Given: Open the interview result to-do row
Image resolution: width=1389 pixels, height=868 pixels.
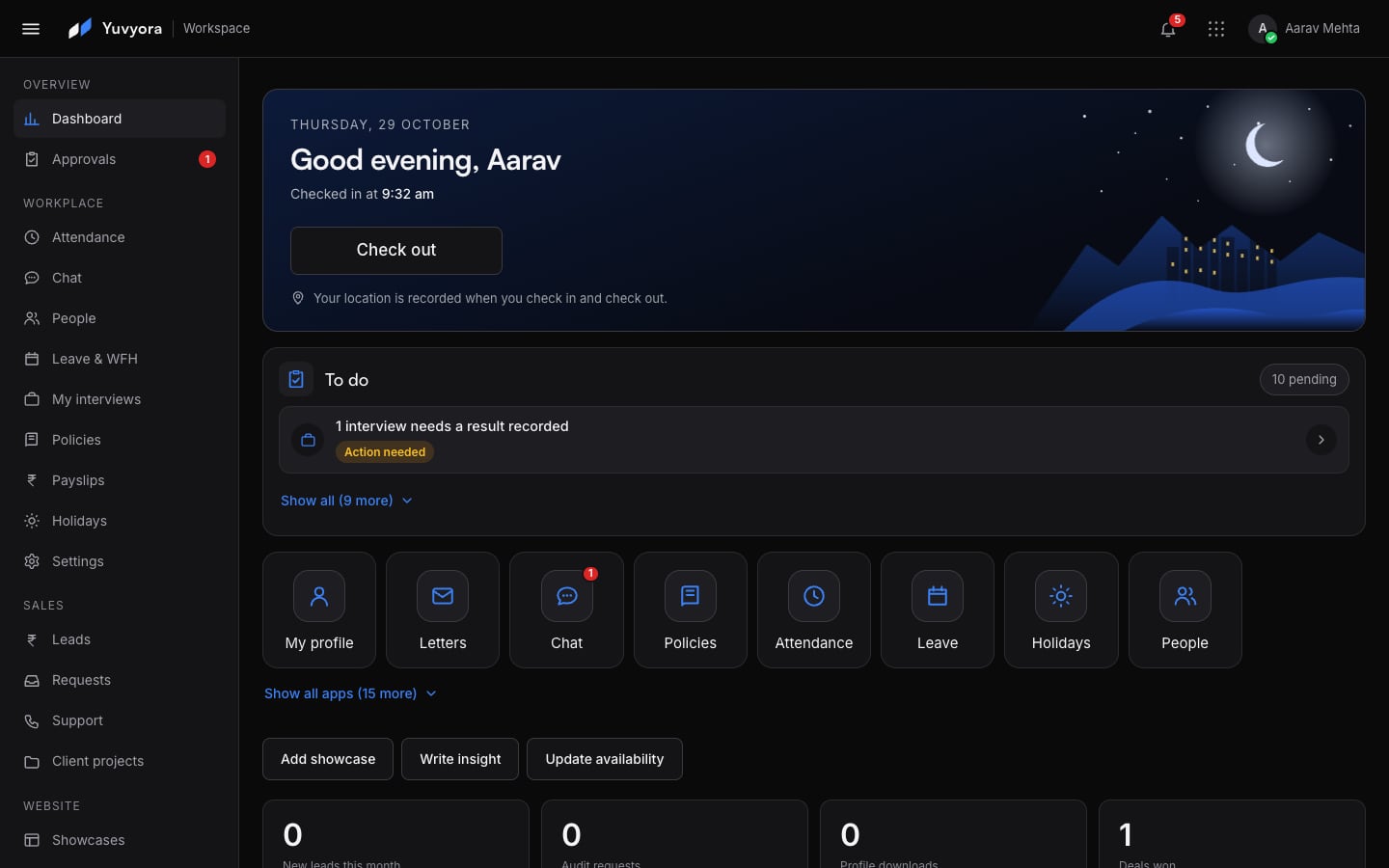Looking at the screenshot, I should 814,440.
